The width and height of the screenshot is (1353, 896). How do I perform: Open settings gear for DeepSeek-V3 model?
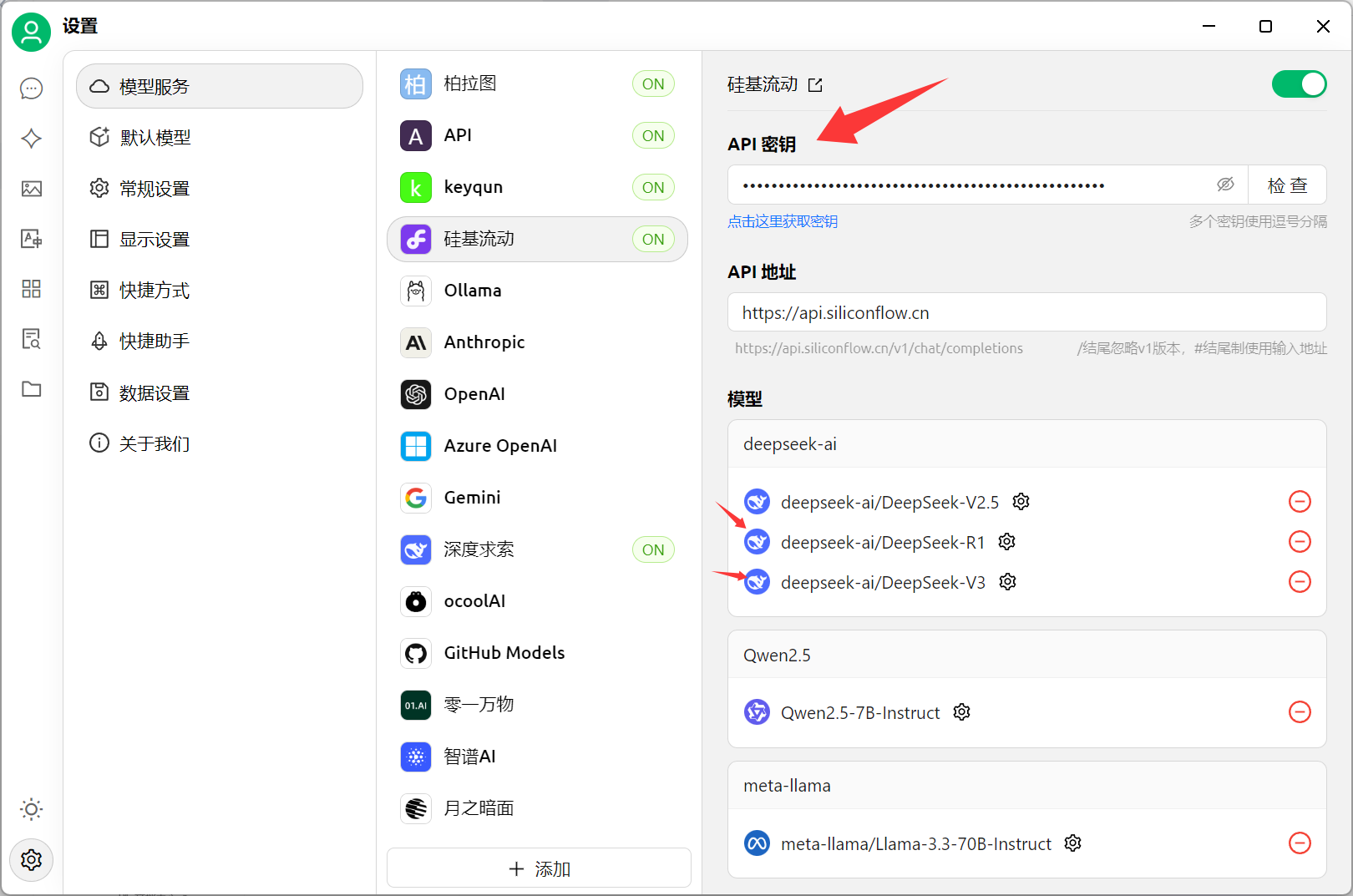tap(1008, 582)
